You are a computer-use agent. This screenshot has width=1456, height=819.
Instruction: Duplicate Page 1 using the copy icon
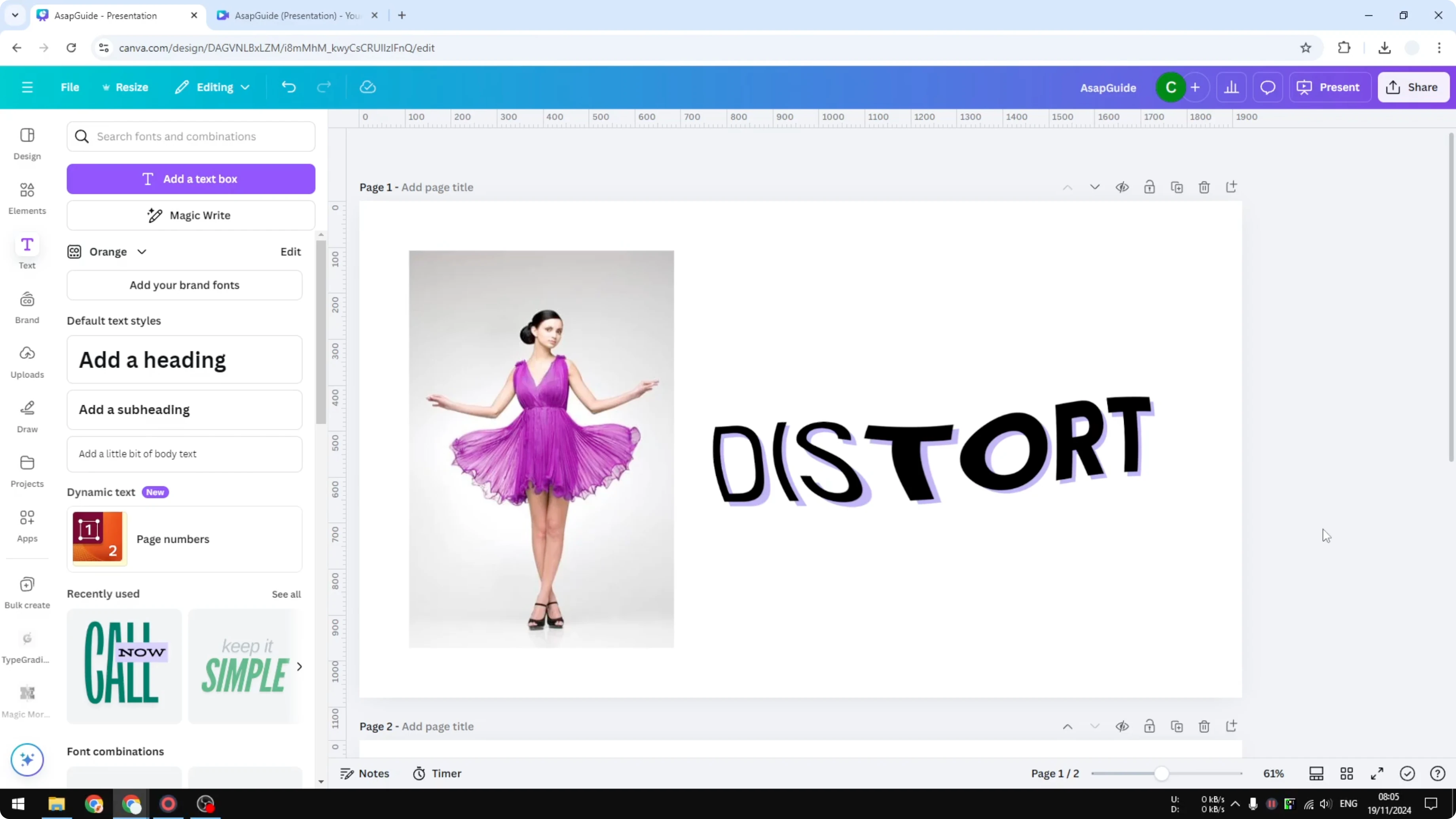click(x=1177, y=187)
